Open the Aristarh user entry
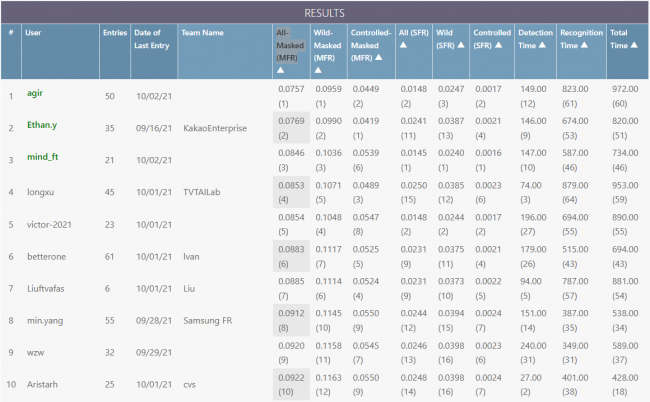This screenshot has width=650, height=402. tap(42, 384)
